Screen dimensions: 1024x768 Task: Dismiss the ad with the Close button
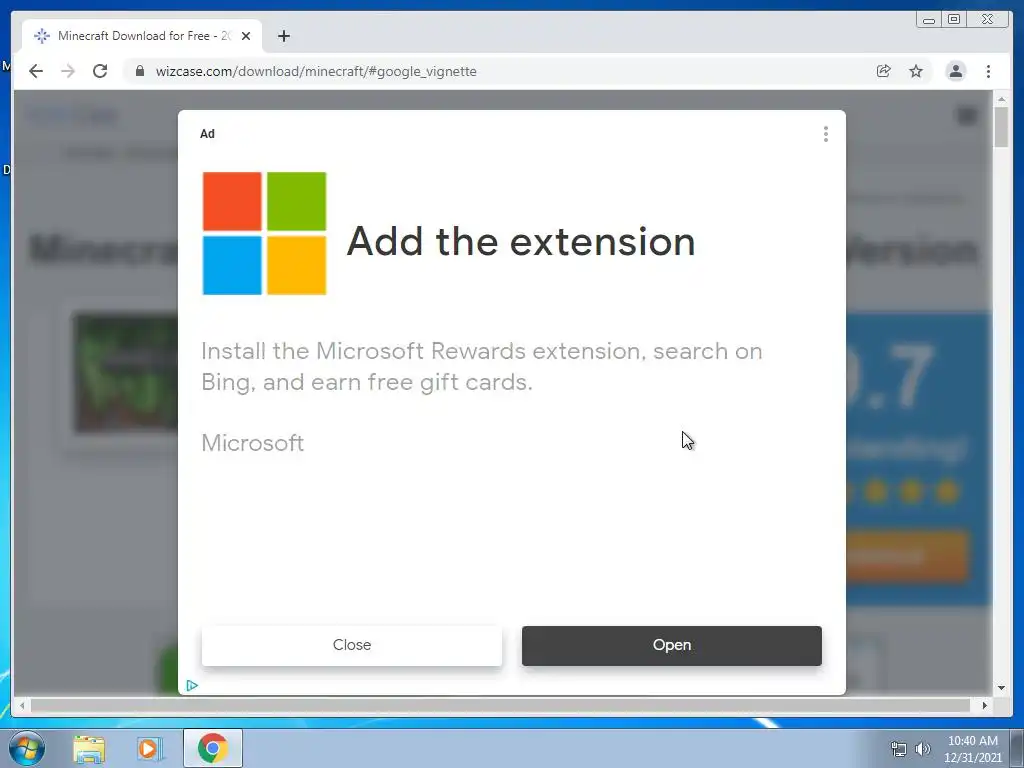pyautogui.click(x=351, y=645)
